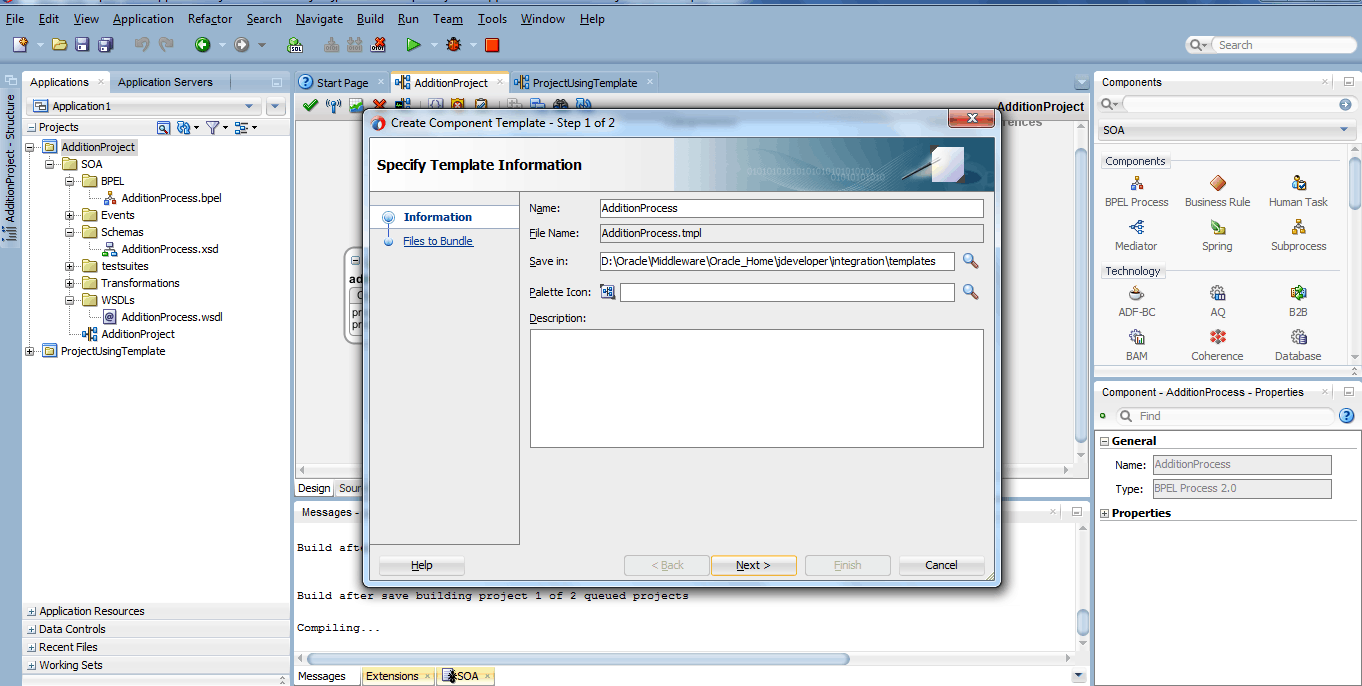
Task: Click the blue help icon in Properties panel
Action: (1346, 416)
